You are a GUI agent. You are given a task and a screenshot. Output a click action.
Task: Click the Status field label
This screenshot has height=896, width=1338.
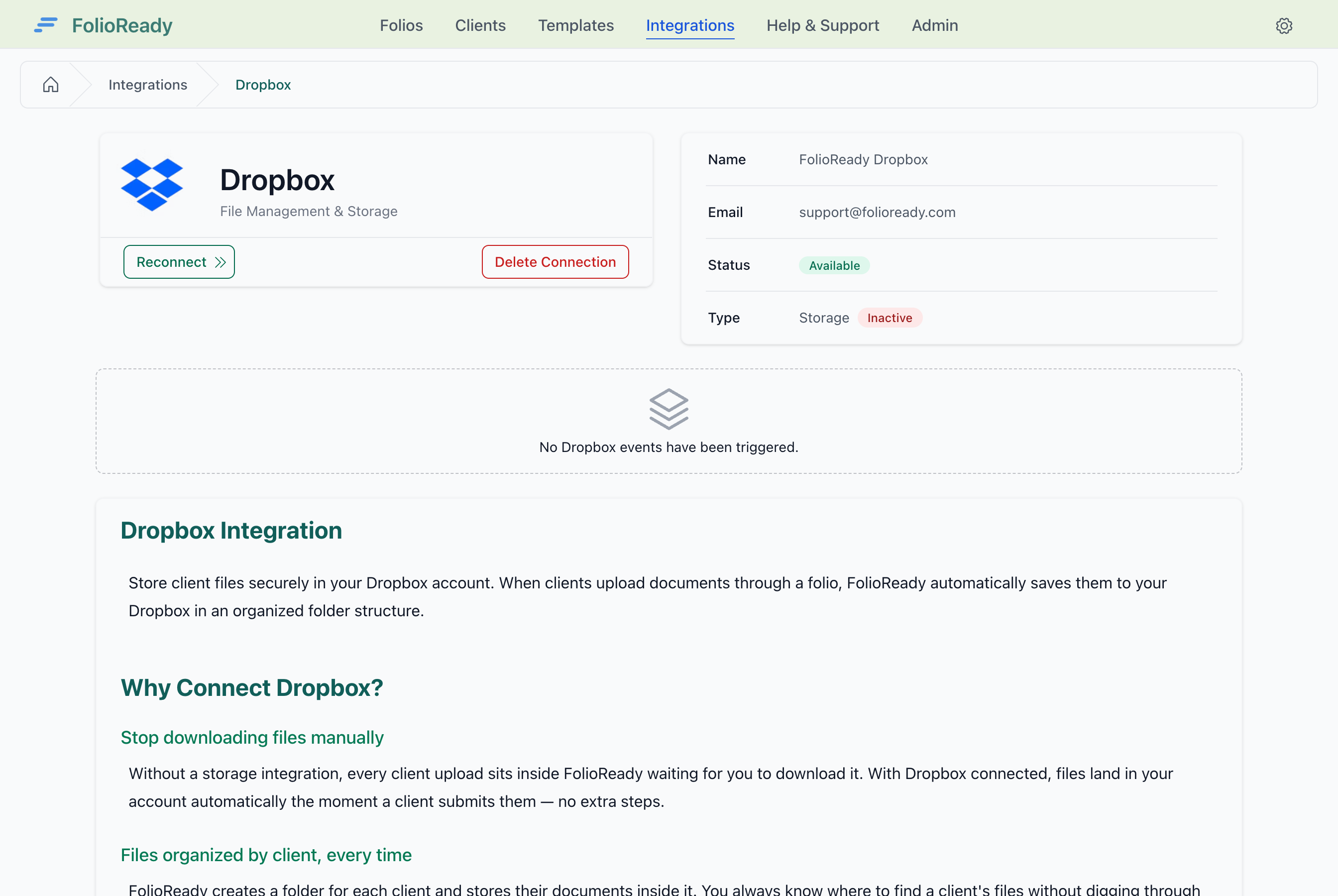[728, 265]
